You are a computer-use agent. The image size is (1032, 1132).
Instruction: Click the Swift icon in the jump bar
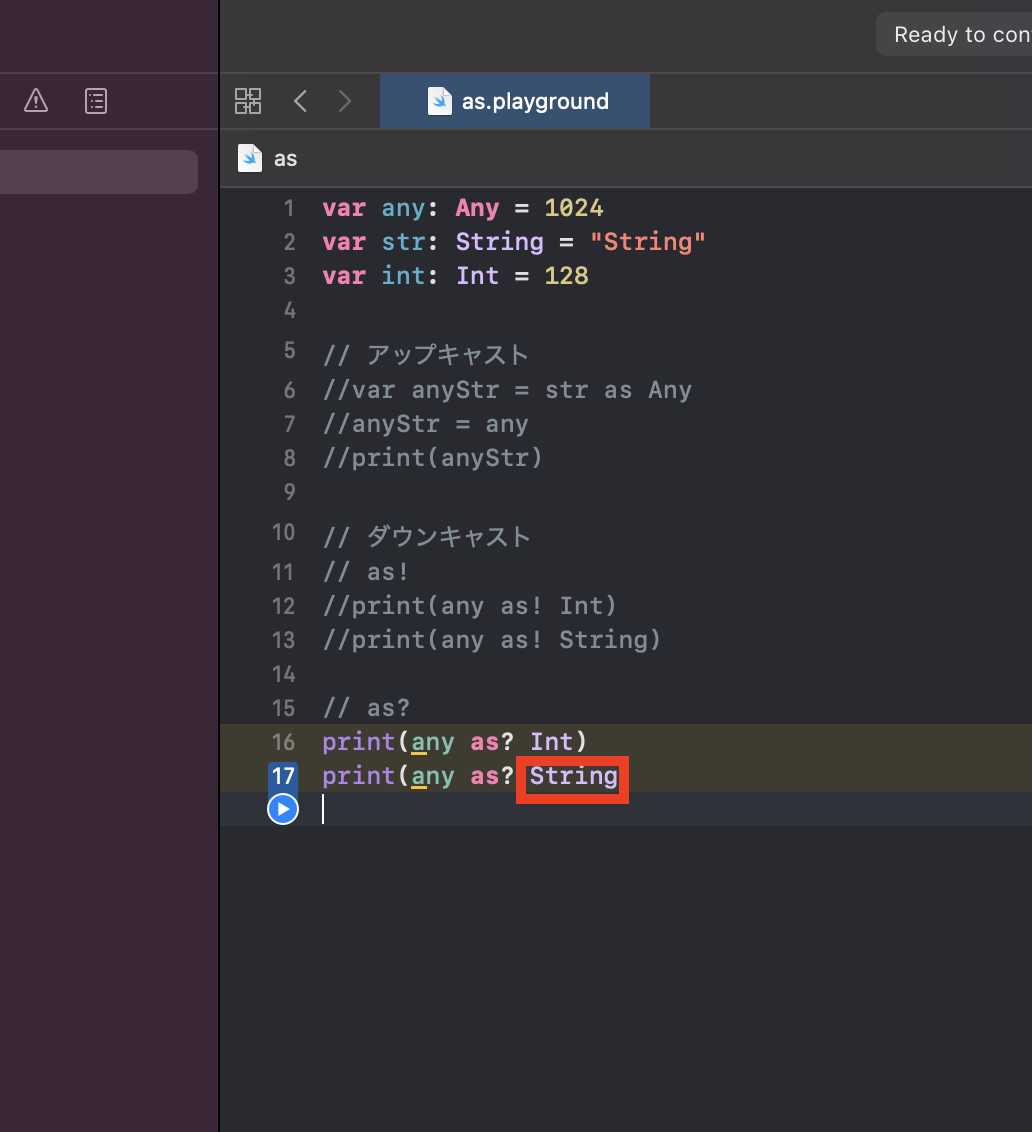coord(250,158)
